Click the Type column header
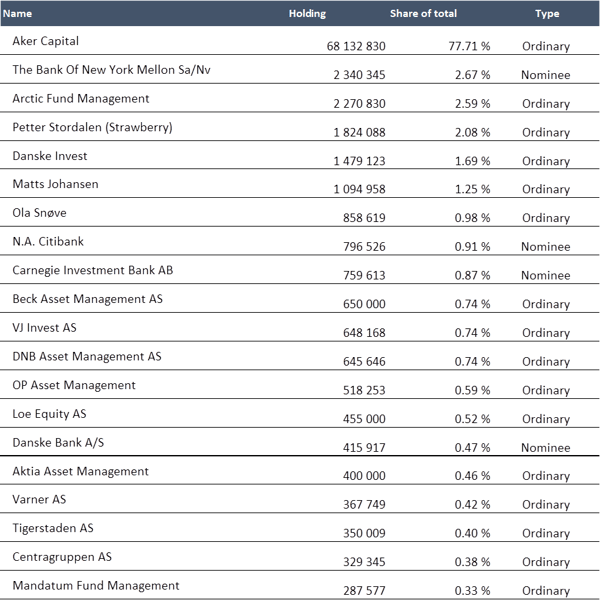This screenshot has height=600, width=600. click(547, 14)
